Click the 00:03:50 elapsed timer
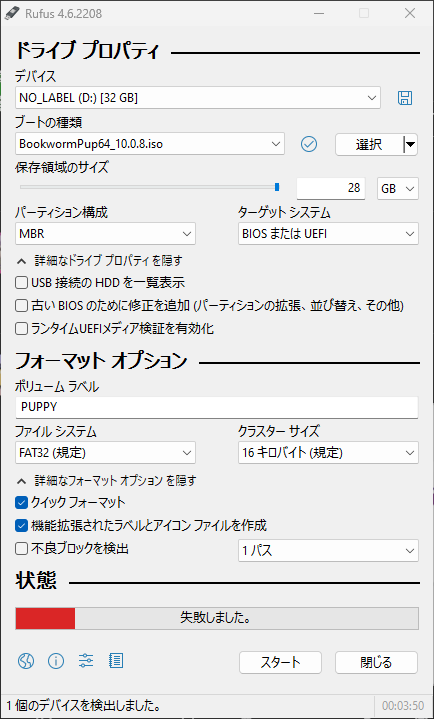Screen dimensions: 434x719 403,704
